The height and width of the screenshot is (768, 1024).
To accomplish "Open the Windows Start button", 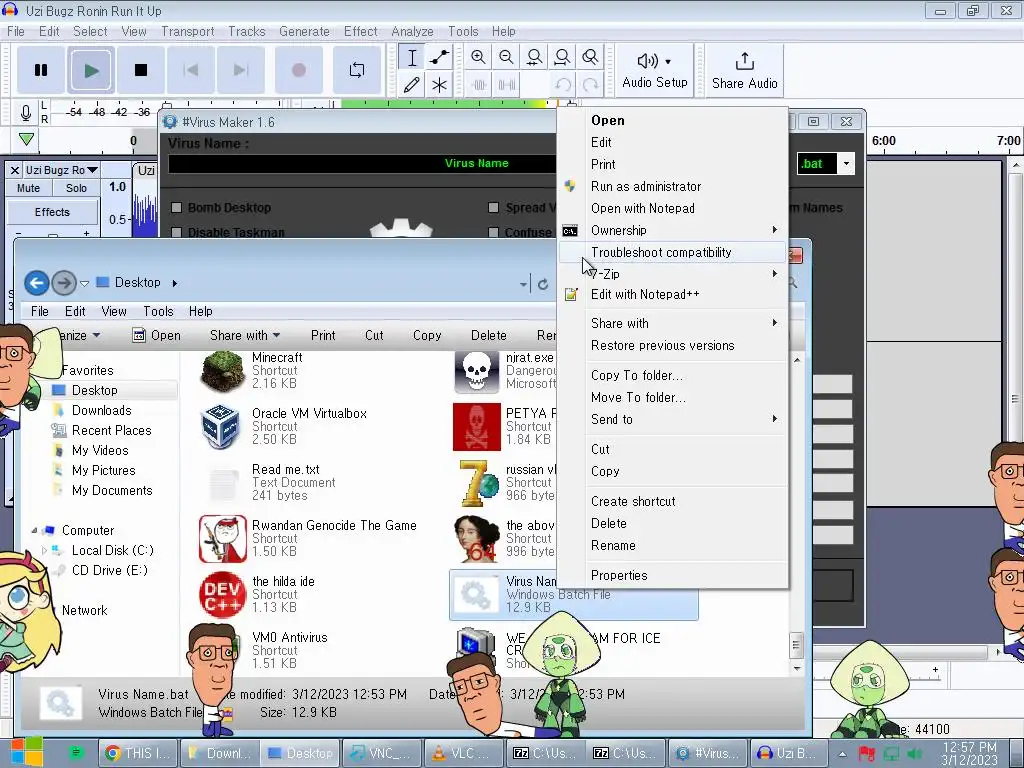I will pos(26,752).
